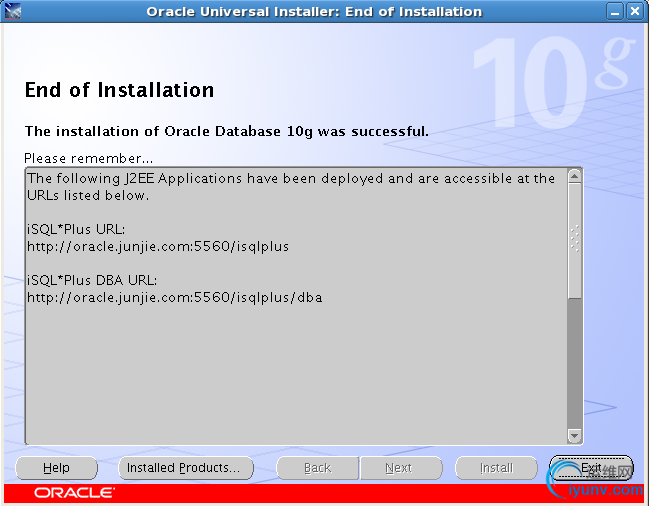
Task: Click the Oracle logo in red footer
Action: point(74,493)
